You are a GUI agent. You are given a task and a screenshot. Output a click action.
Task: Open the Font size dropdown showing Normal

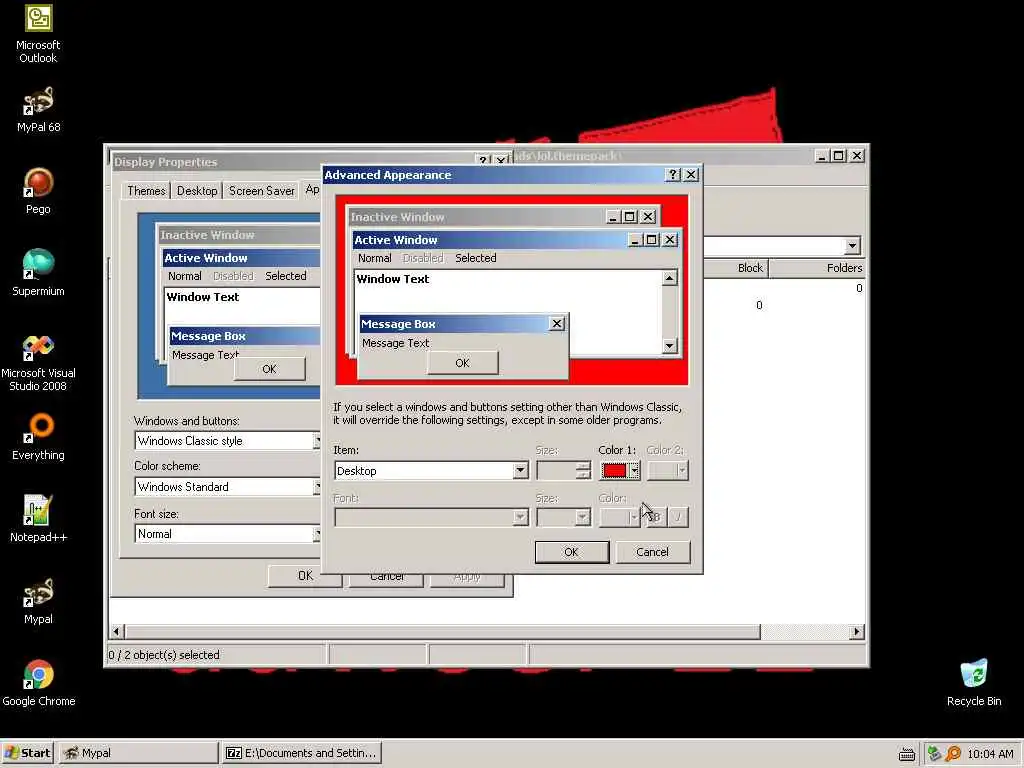click(228, 534)
